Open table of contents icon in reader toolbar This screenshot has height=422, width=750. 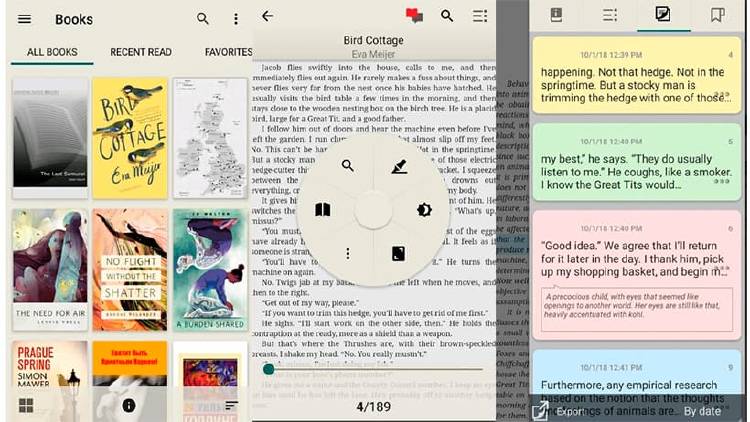[x=480, y=16]
